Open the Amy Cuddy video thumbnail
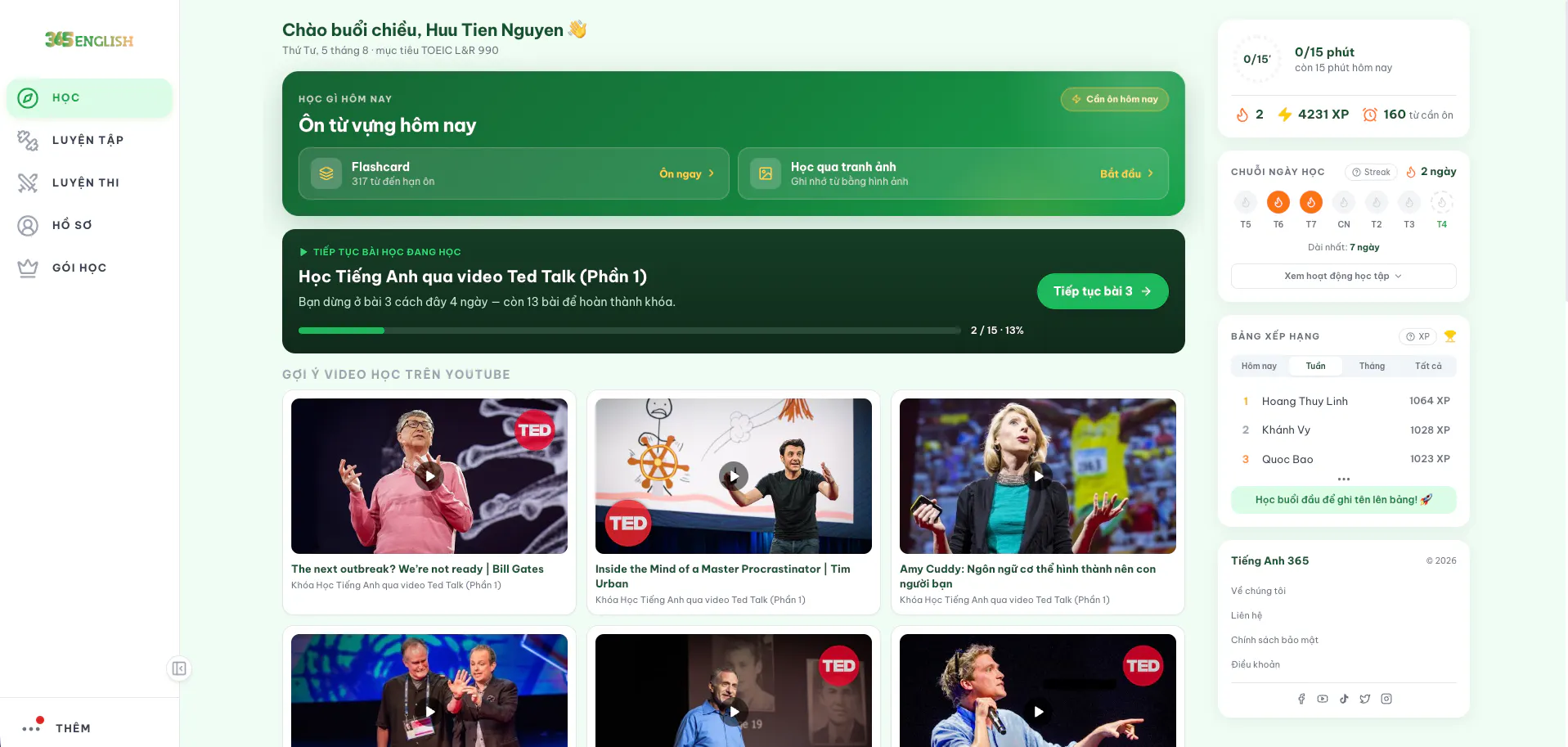1568x747 pixels. pos(1038,476)
